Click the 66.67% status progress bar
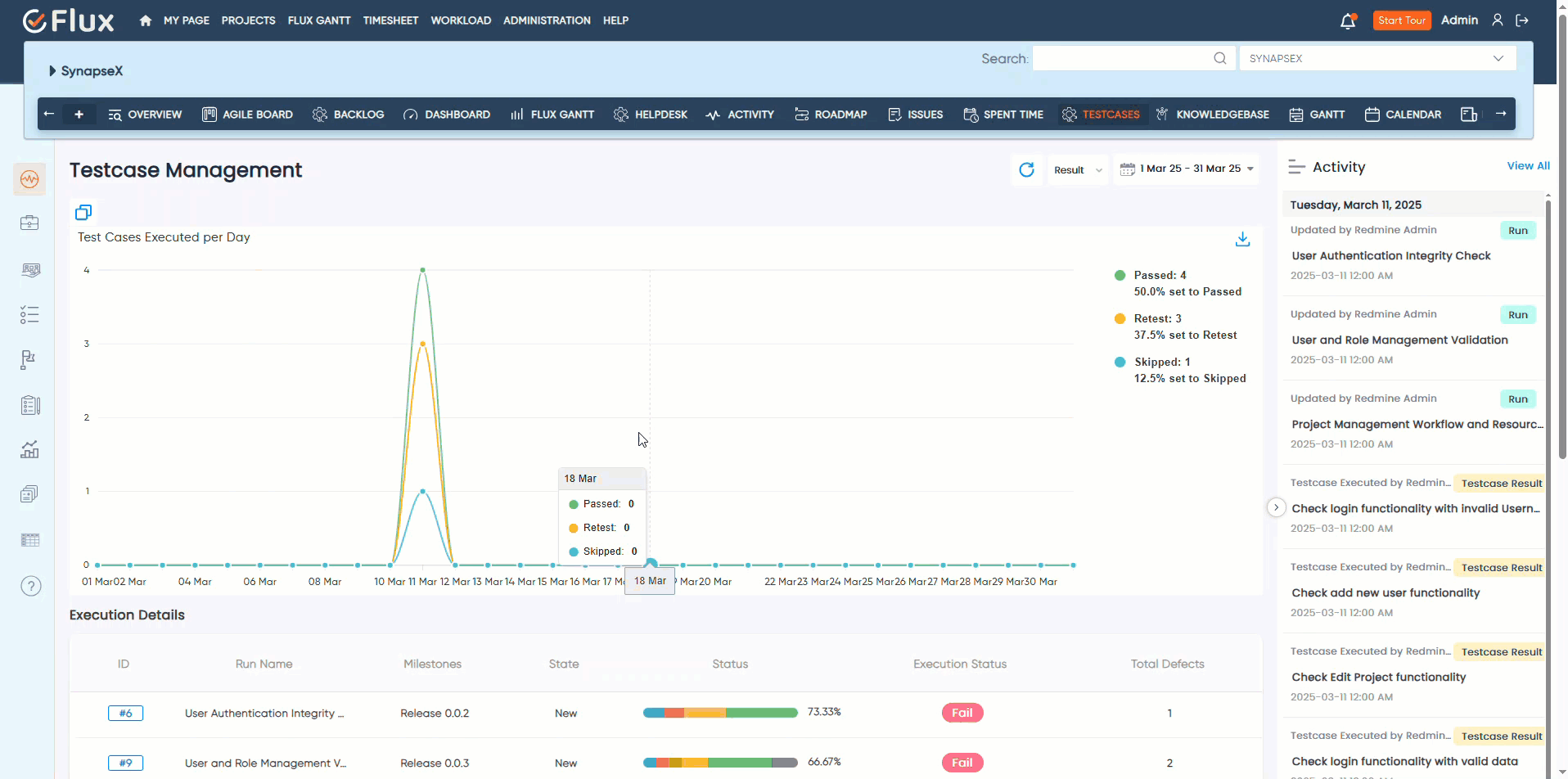 coord(720,763)
